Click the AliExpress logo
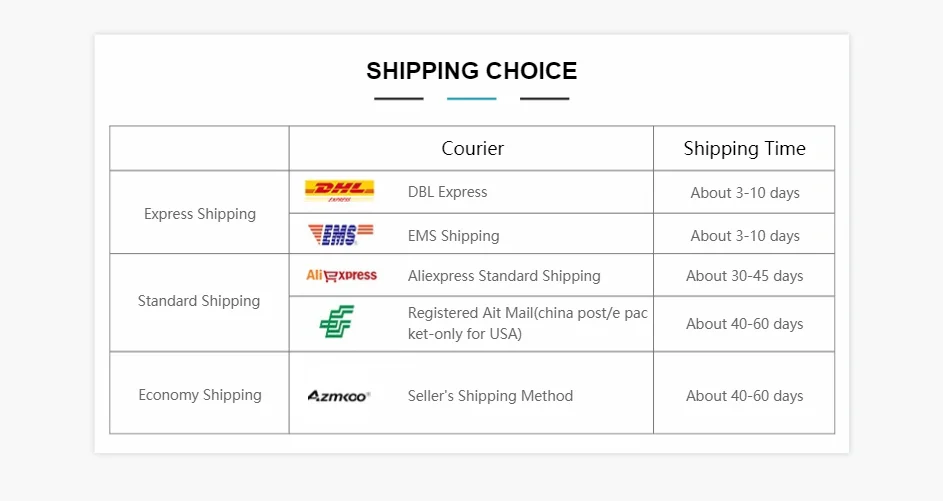This screenshot has width=943, height=501. [341, 275]
